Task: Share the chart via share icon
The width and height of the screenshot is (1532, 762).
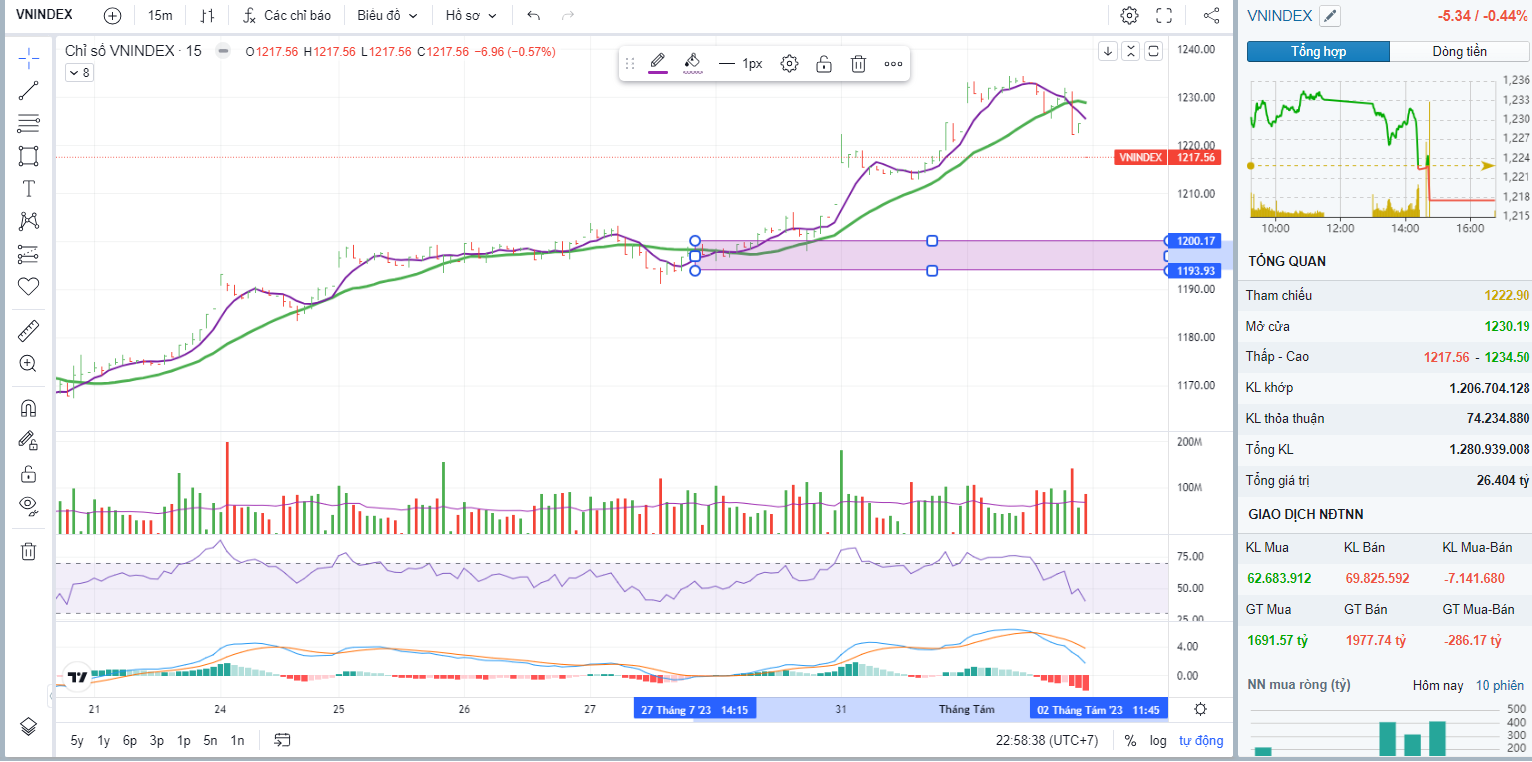Action: pos(1211,16)
